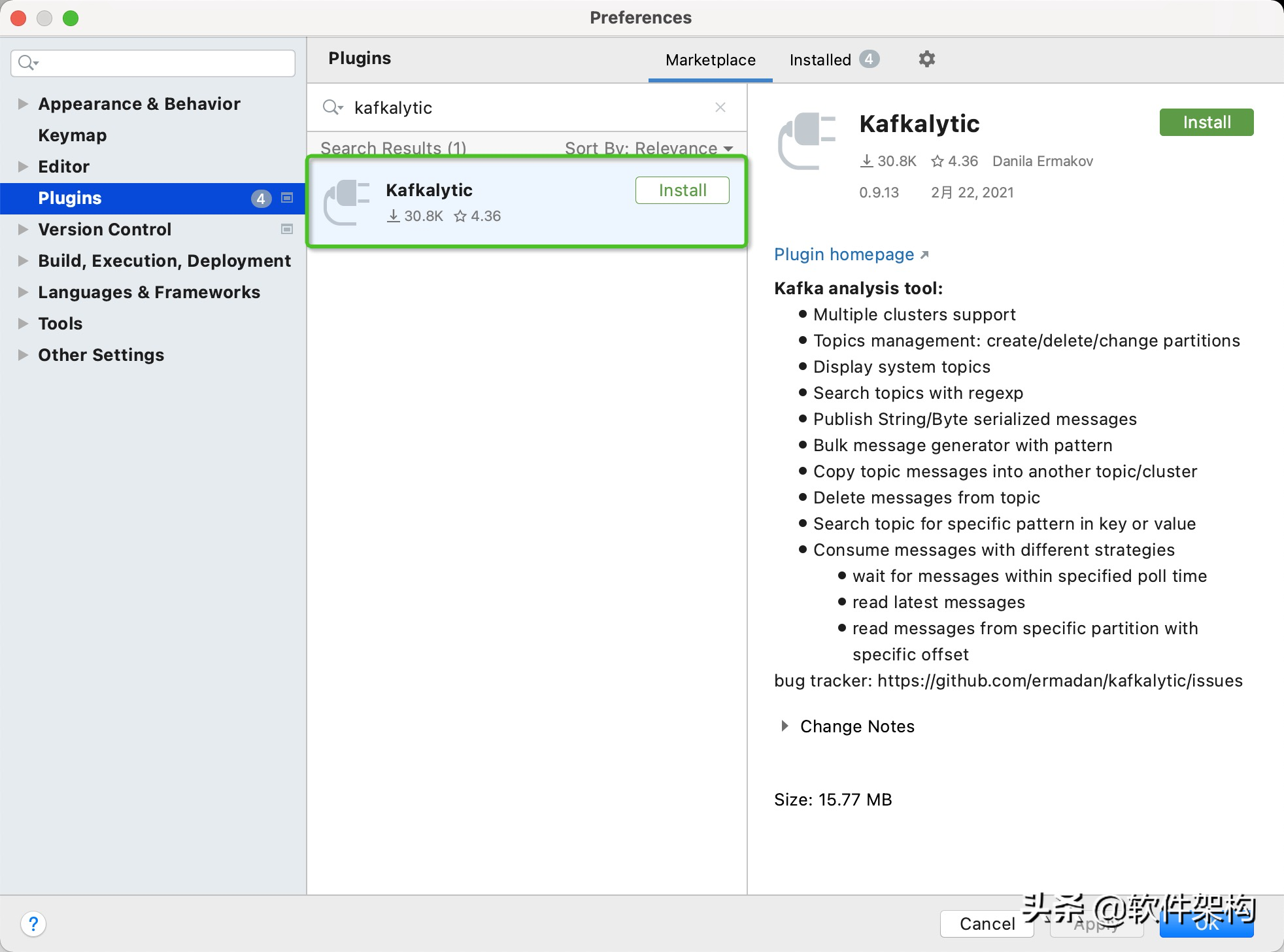The height and width of the screenshot is (952, 1284).
Task: Install Kafkalytic from the results list
Action: pos(683,189)
